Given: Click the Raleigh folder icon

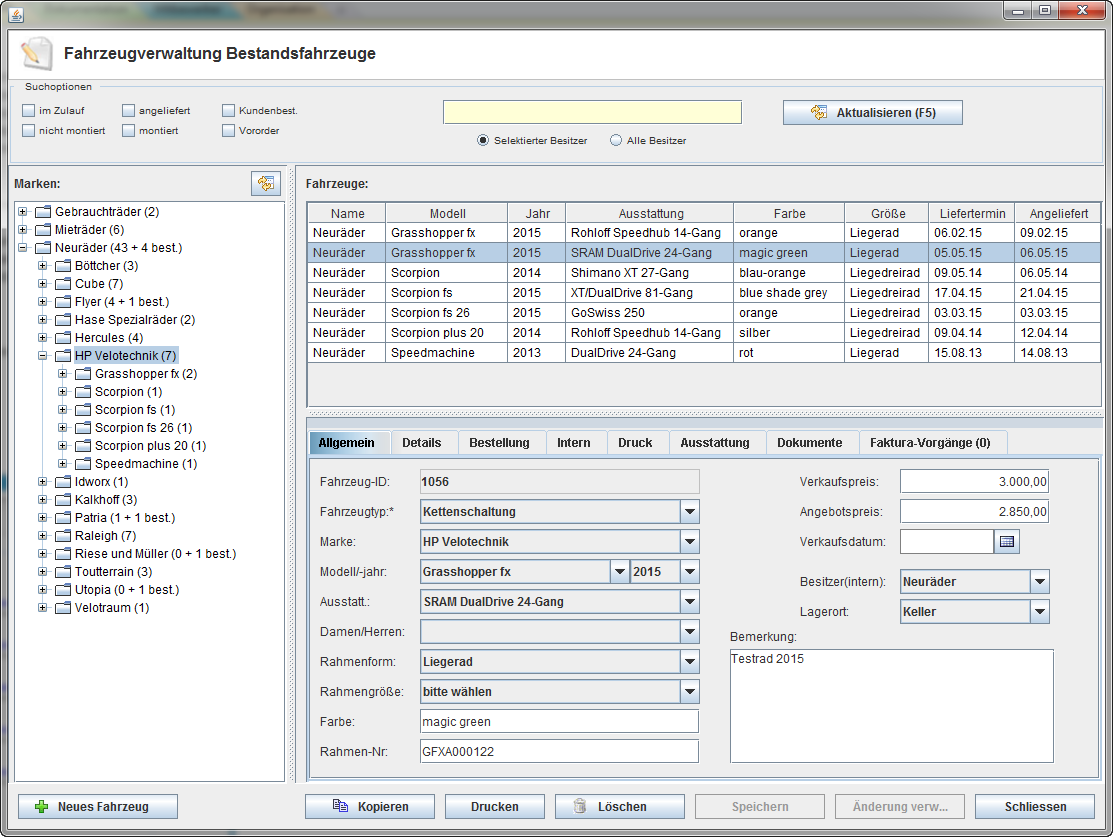Looking at the screenshot, I should click(64, 536).
